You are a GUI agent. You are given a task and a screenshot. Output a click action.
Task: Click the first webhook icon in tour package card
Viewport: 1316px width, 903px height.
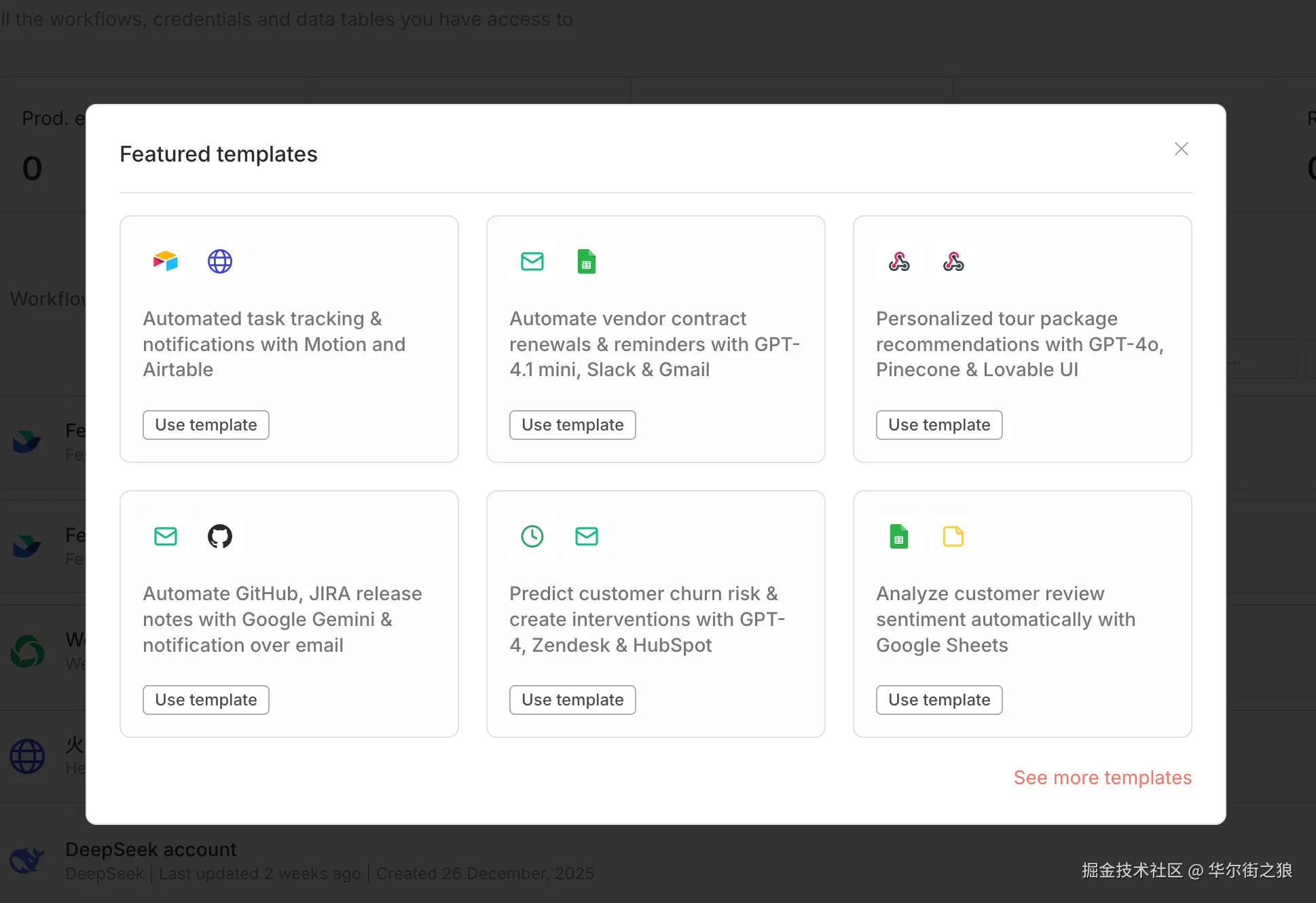click(x=899, y=261)
